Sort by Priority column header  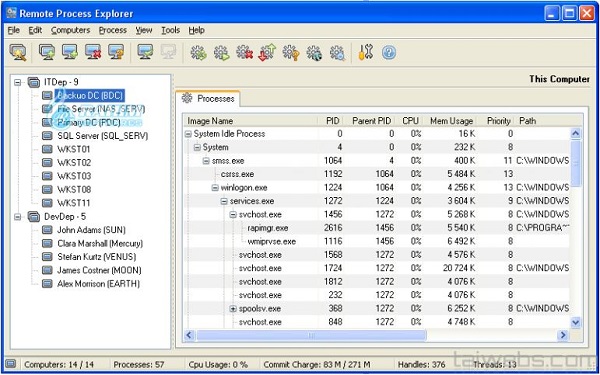tap(497, 121)
